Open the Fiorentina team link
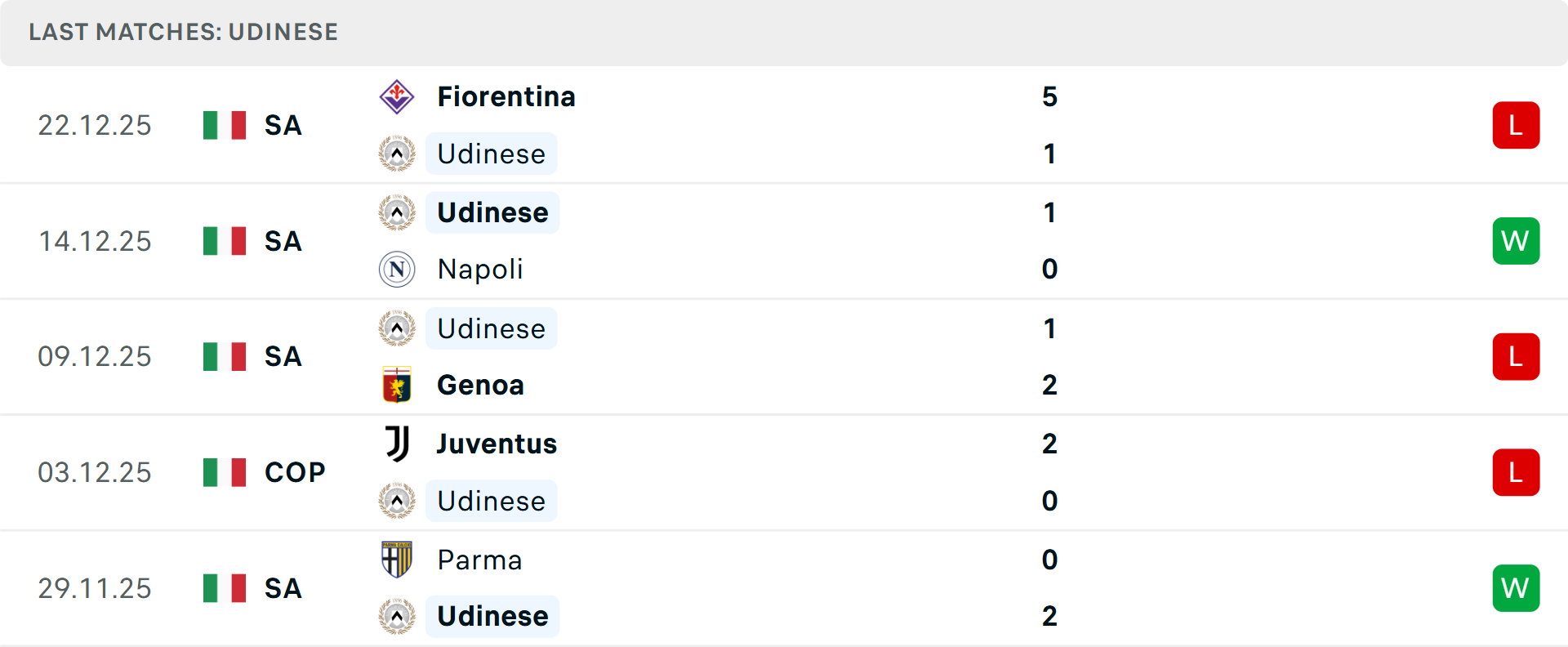 506,96
